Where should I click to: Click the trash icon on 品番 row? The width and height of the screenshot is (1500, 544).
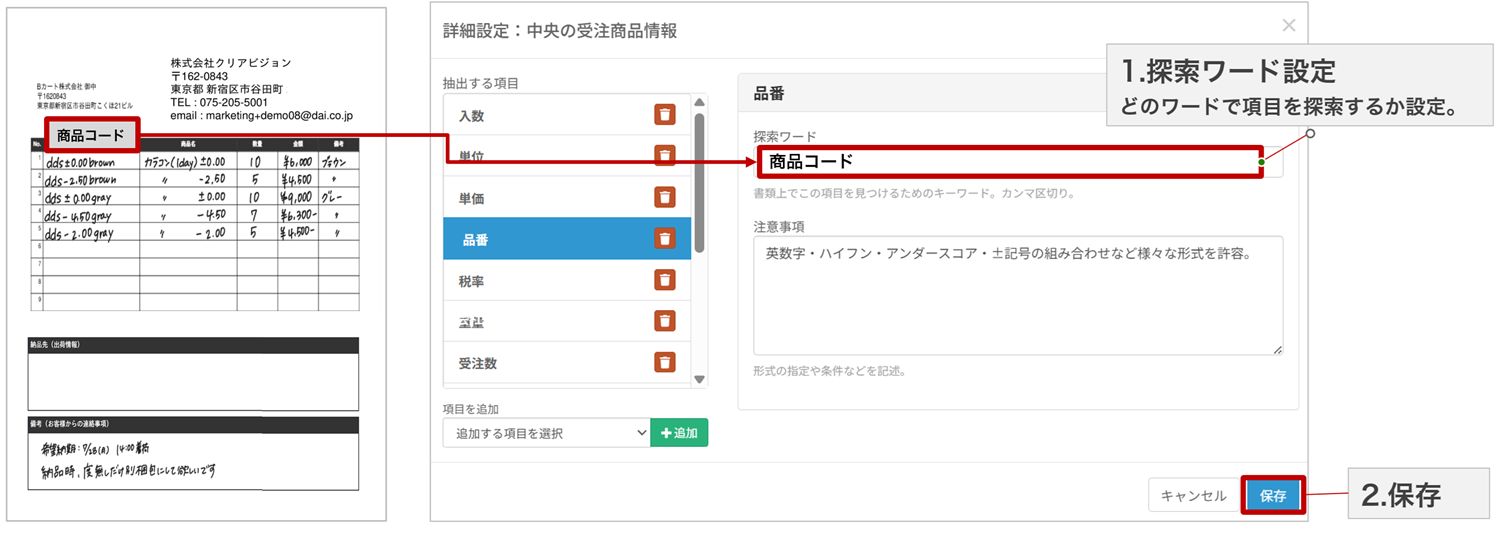click(x=665, y=239)
